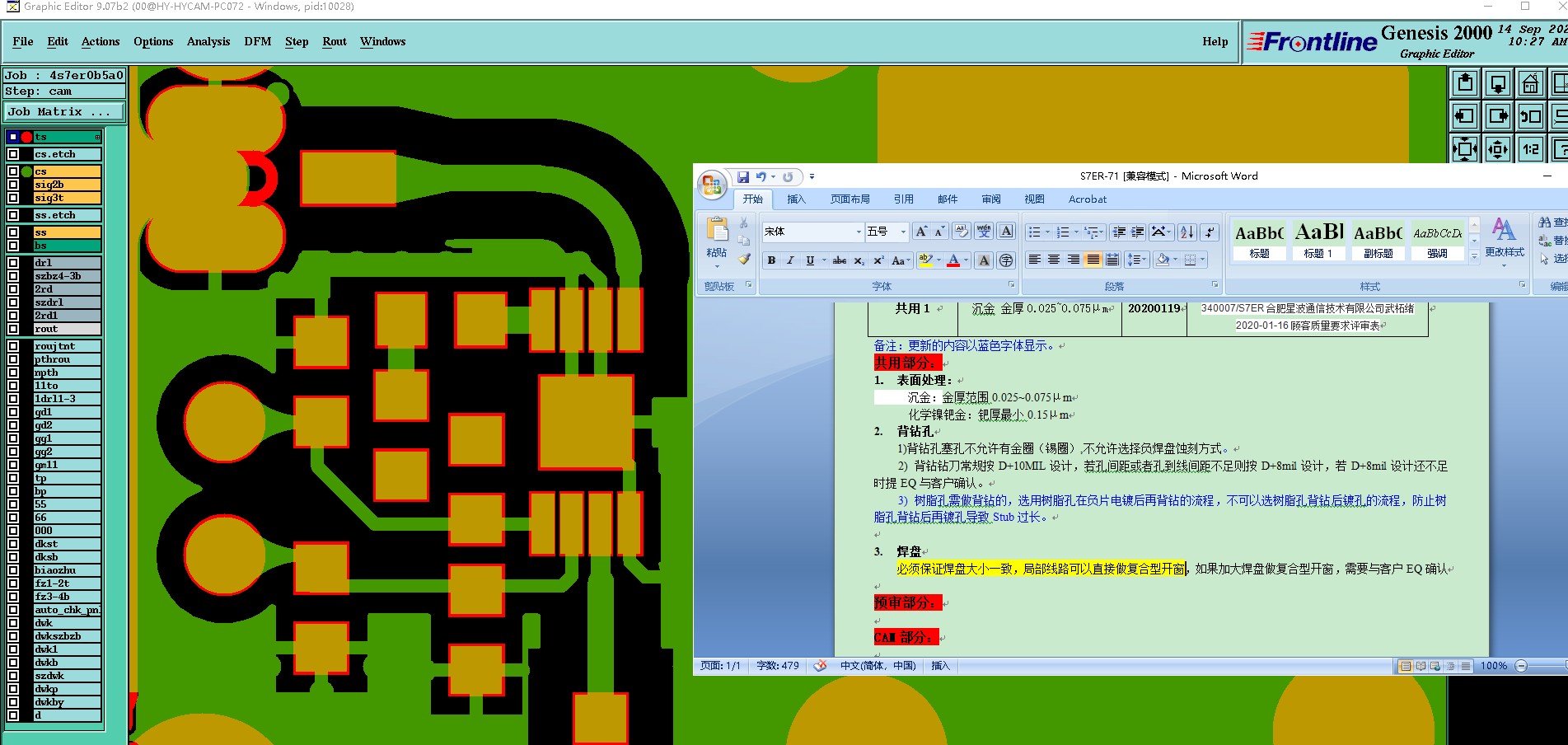Click the Save icon in Word toolbar
Screen dimensions: 1568x745
click(x=743, y=176)
